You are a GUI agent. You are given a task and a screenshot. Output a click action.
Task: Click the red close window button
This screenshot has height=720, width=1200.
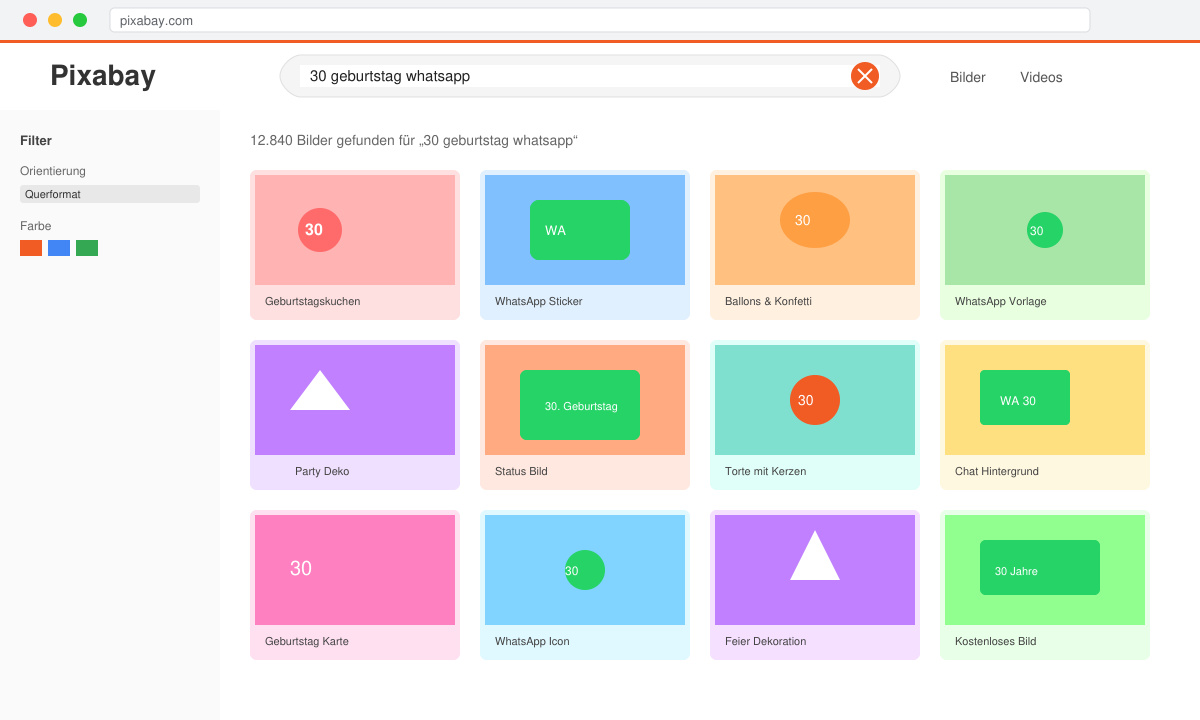(x=30, y=20)
